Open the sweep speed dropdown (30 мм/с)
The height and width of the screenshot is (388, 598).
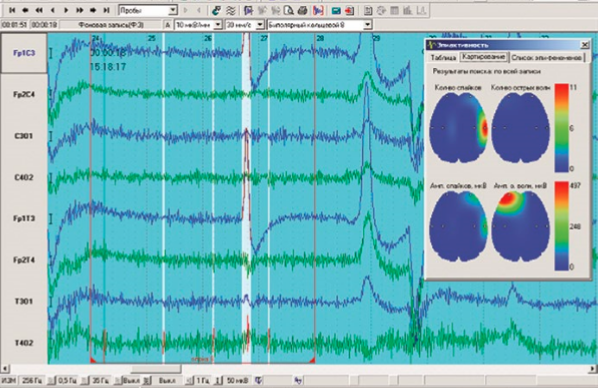click(x=260, y=25)
